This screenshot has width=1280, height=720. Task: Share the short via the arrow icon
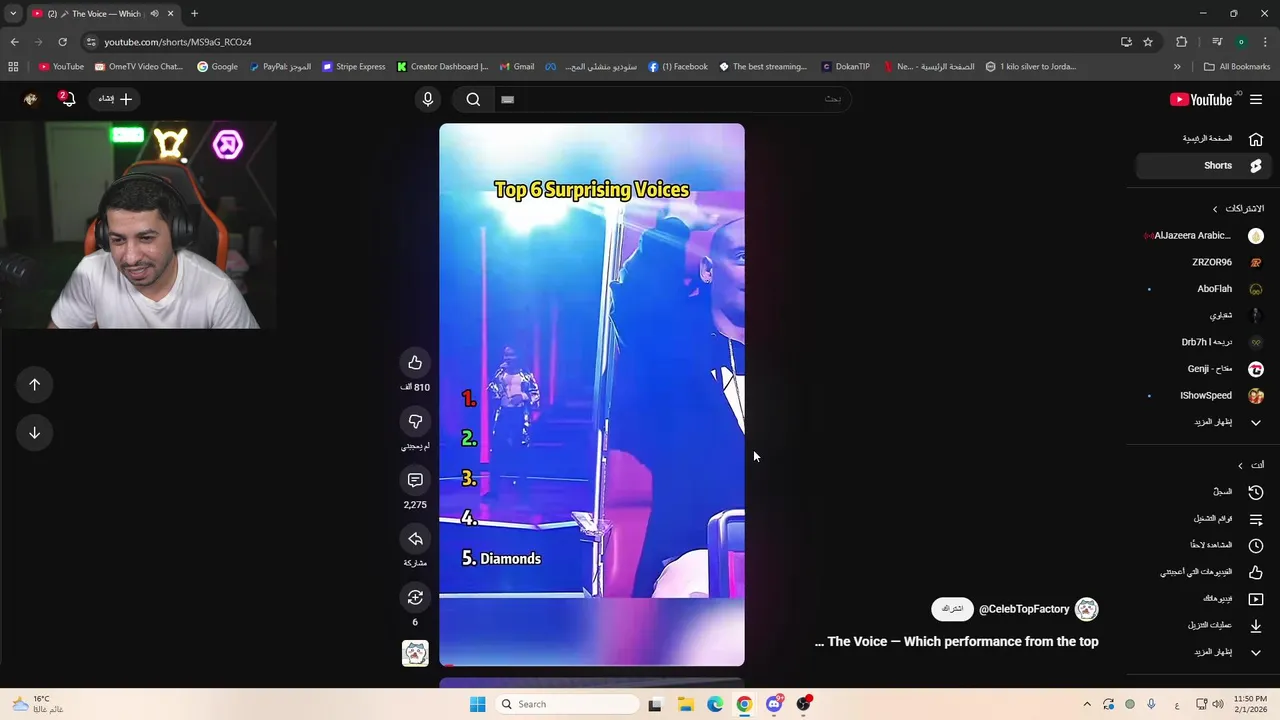click(x=415, y=539)
